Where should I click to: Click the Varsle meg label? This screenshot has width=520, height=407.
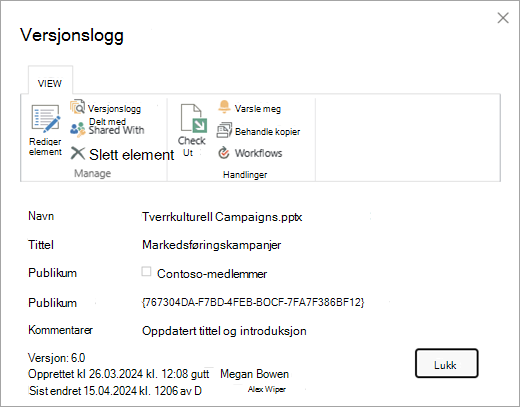(x=258, y=109)
